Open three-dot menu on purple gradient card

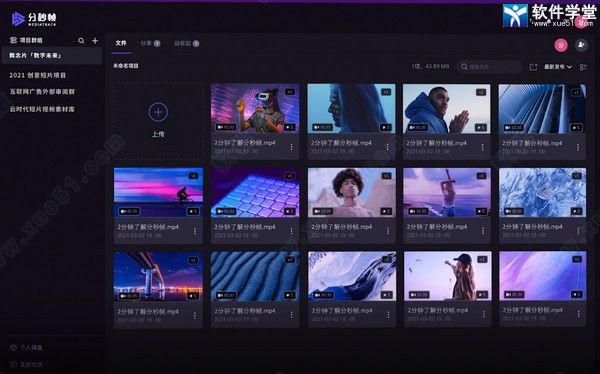coord(579,314)
